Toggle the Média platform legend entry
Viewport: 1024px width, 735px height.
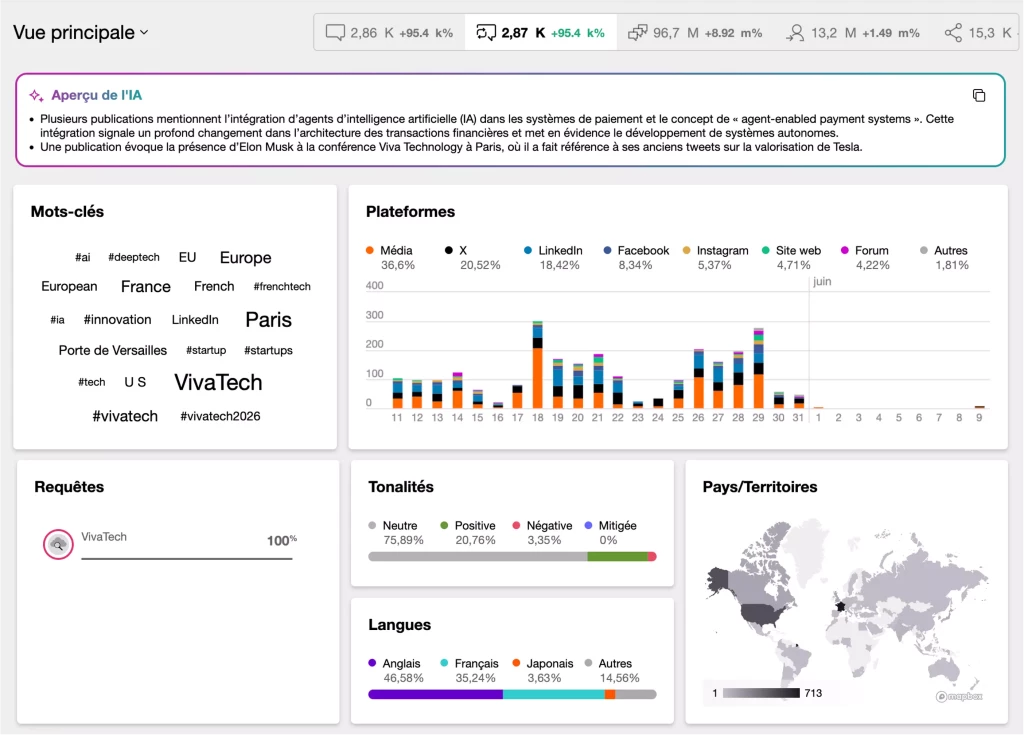click(390, 257)
